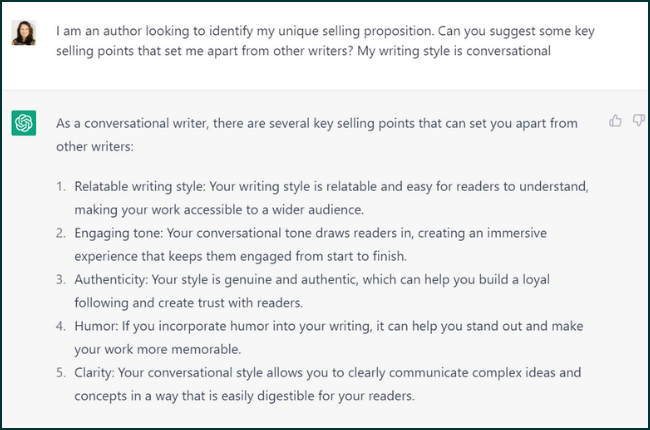Click the thumbs down feedback icon

[x=637, y=121]
